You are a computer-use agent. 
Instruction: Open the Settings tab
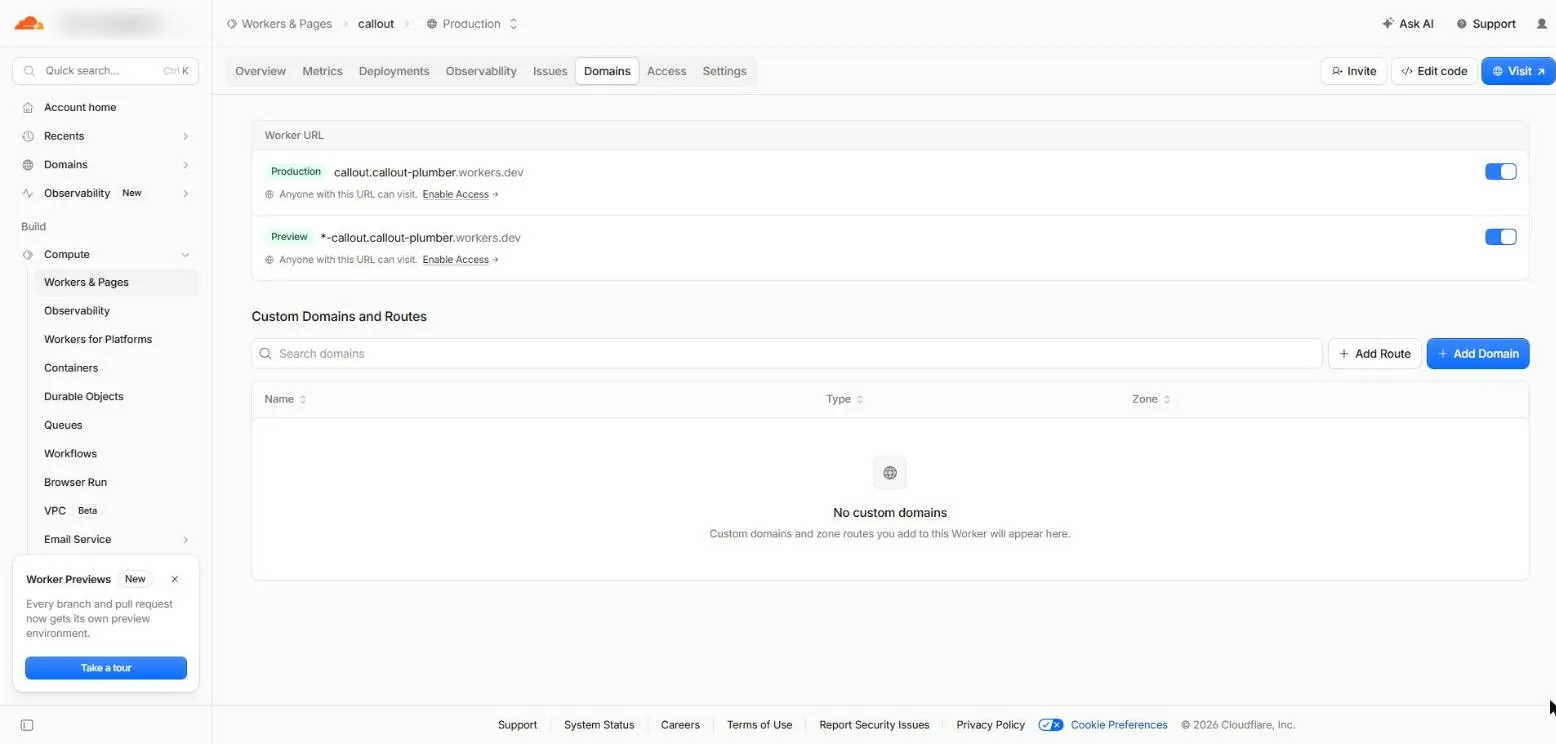724,71
